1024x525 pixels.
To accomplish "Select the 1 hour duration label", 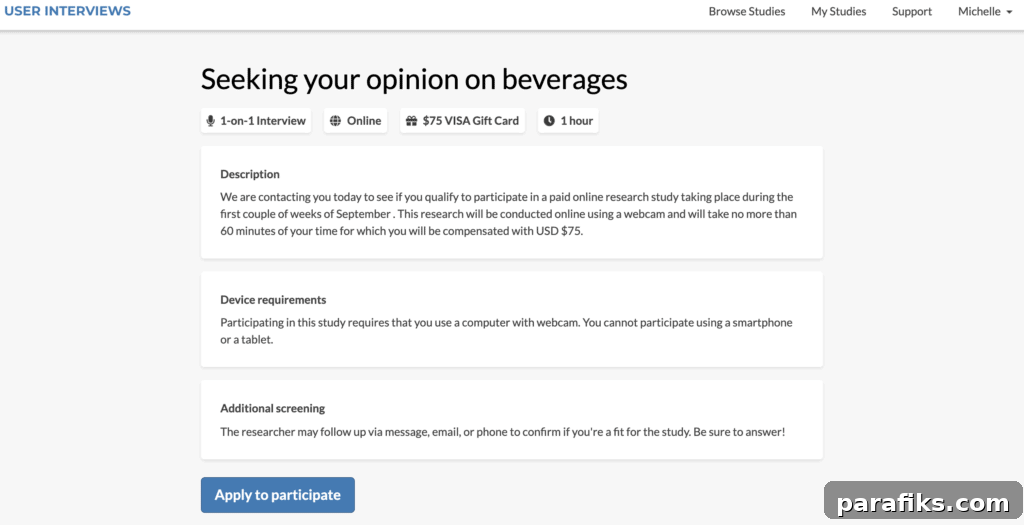I will pos(577,121).
